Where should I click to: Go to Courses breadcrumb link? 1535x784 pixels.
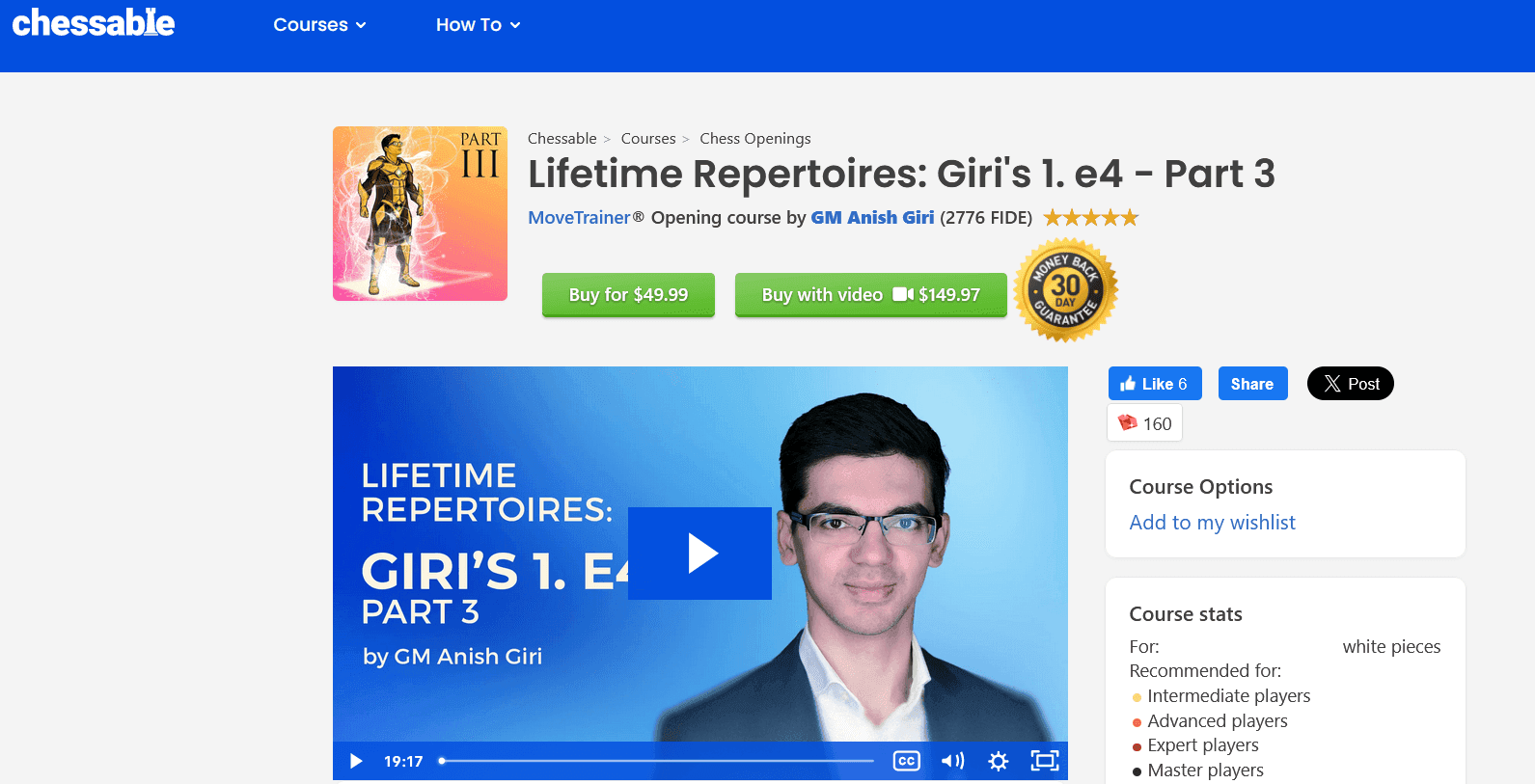coord(647,139)
